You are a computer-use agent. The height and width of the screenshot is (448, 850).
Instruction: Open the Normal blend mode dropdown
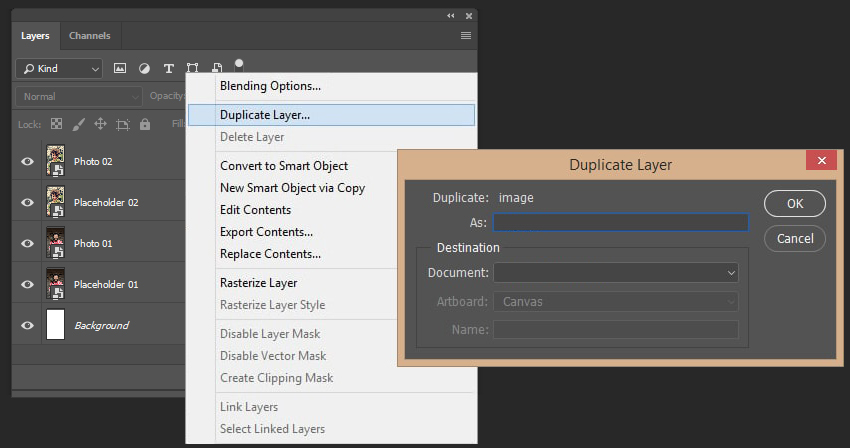tap(79, 97)
